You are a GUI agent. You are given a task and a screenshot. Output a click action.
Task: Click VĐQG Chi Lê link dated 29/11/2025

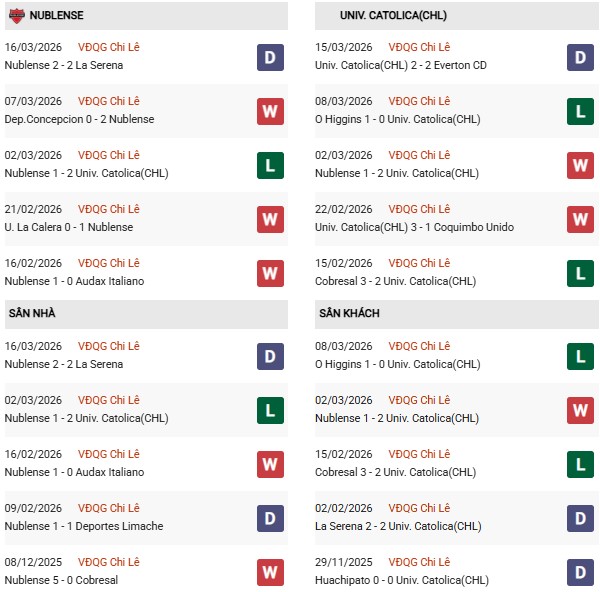420,562
